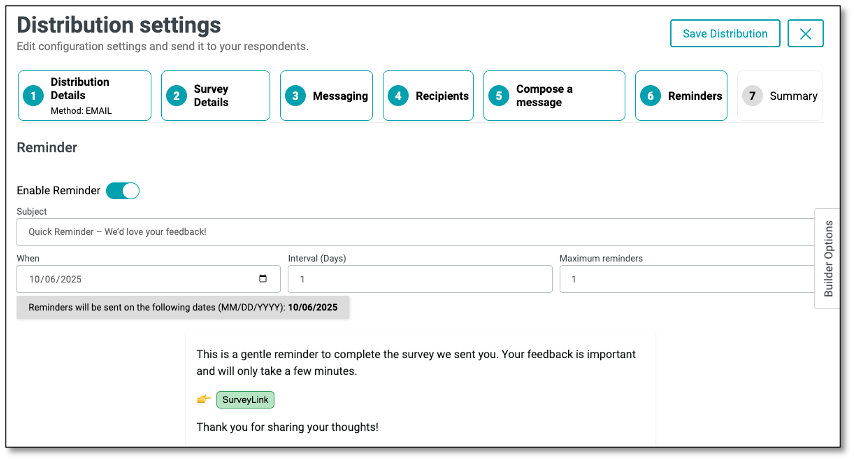Viewport: 854px width, 460px height.
Task: Click the step 3 number circle
Action: pyautogui.click(x=295, y=96)
